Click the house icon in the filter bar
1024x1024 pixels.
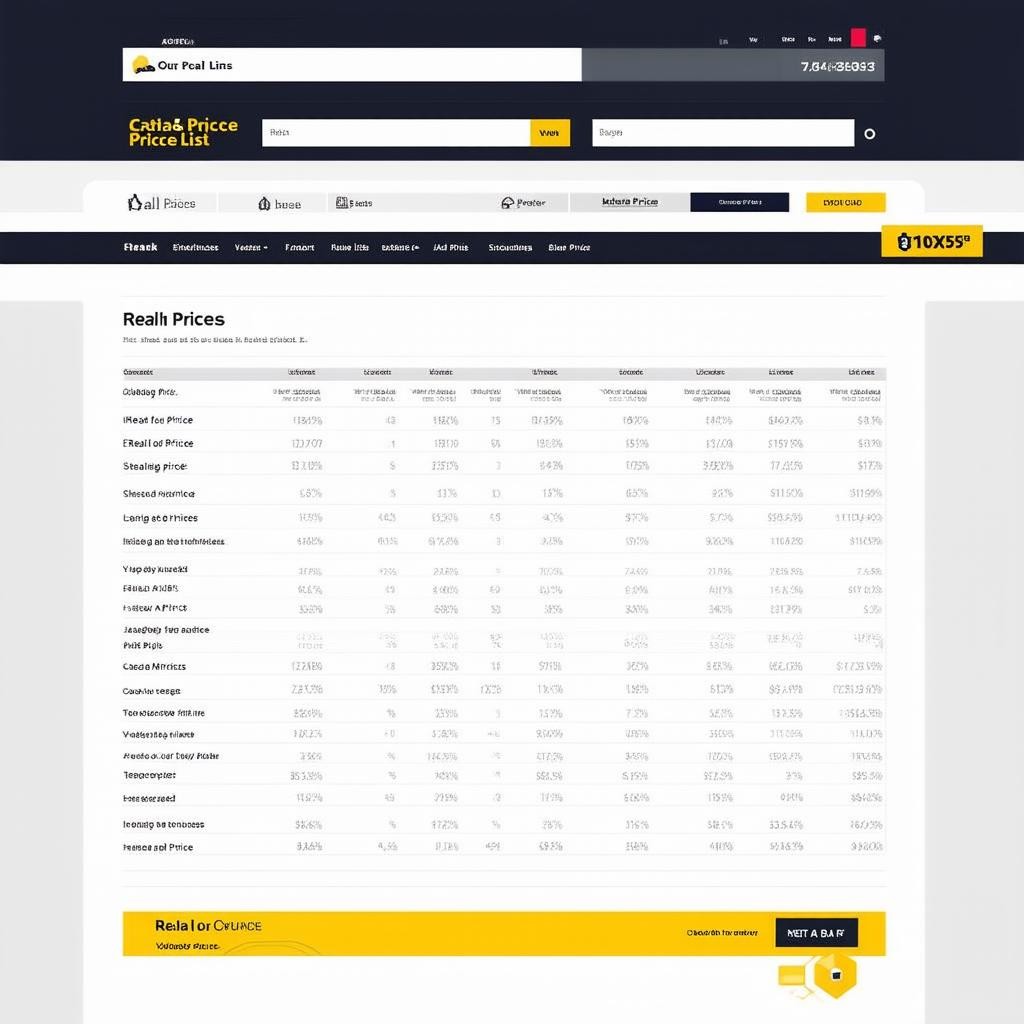264,203
